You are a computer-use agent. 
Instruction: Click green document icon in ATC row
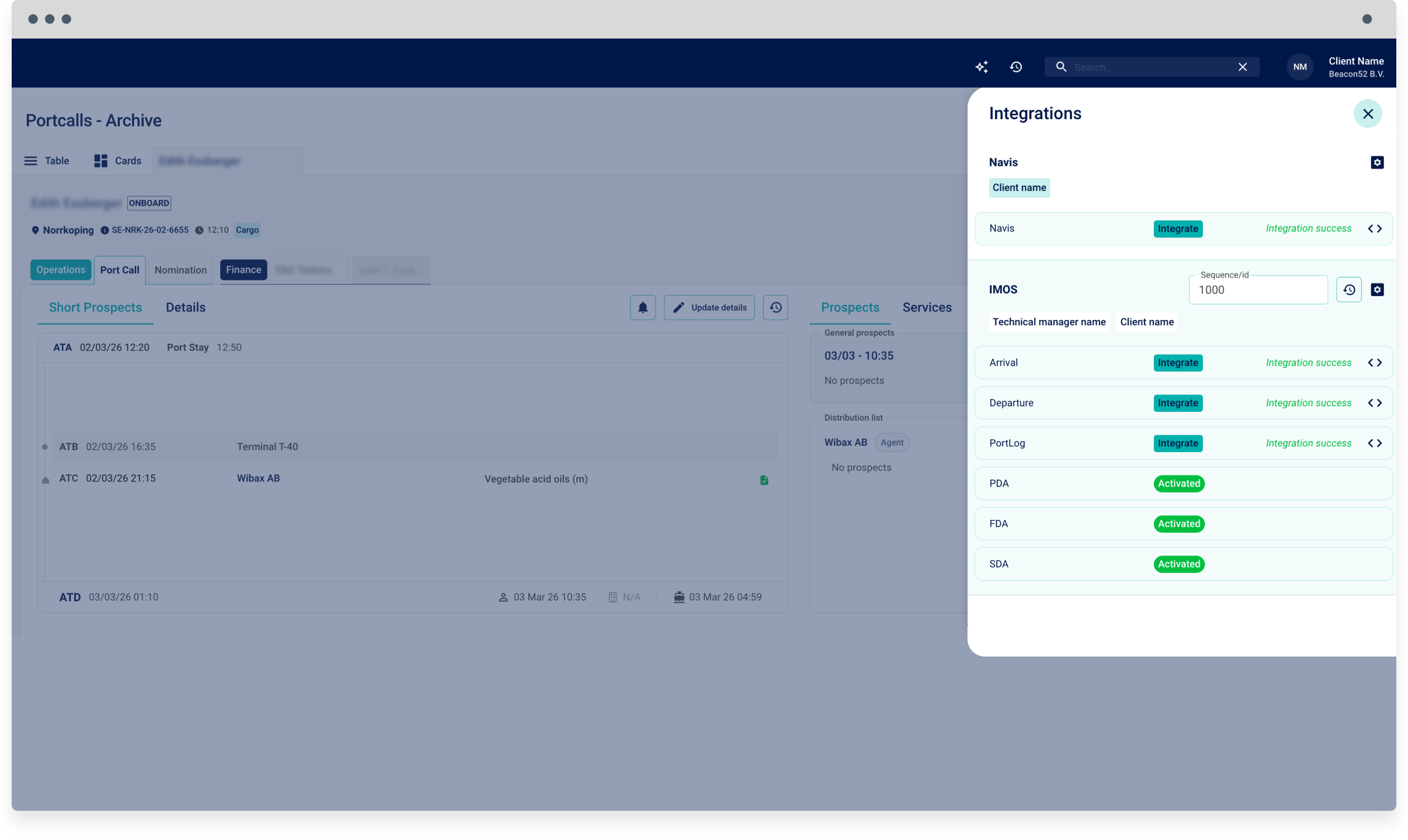click(764, 480)
